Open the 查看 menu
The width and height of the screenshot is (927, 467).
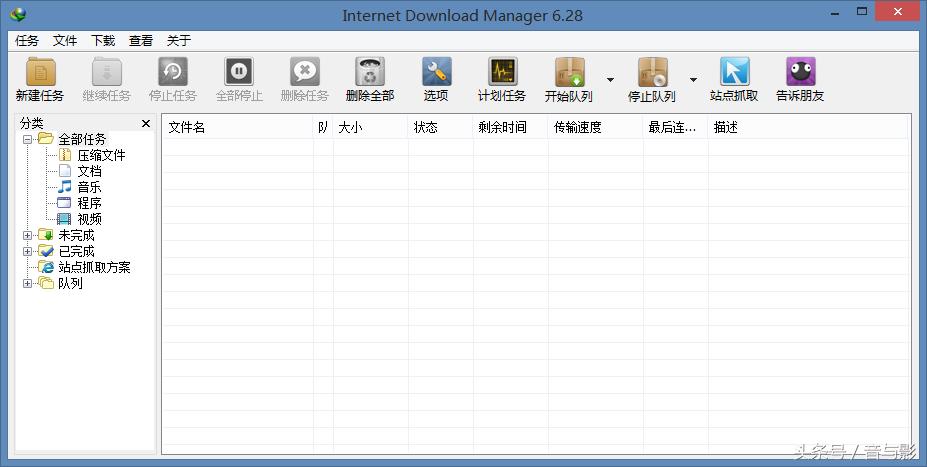tap(141, 40)
